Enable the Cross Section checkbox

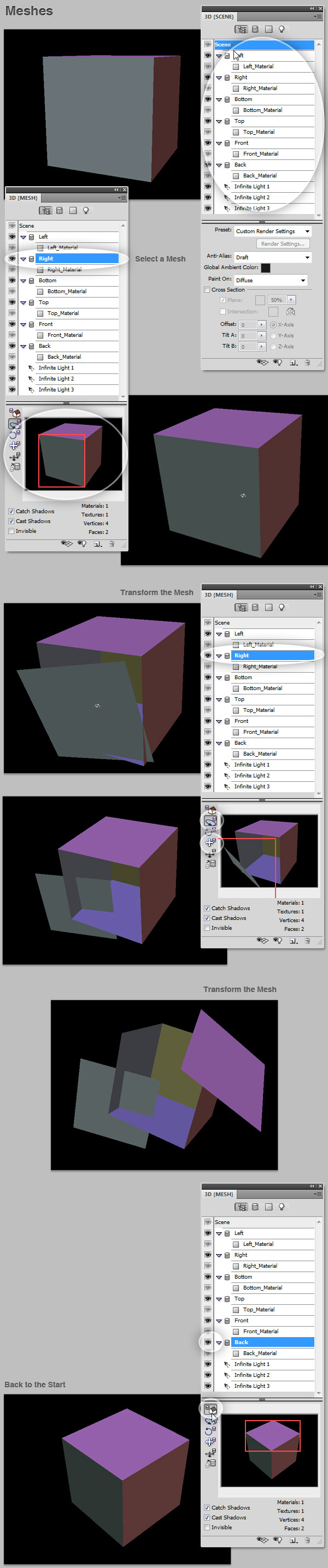pyautogui.click(x=207, y=290)
